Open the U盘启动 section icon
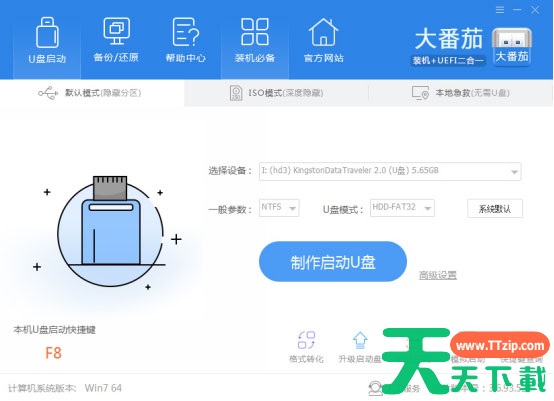 tap(47, 40)
